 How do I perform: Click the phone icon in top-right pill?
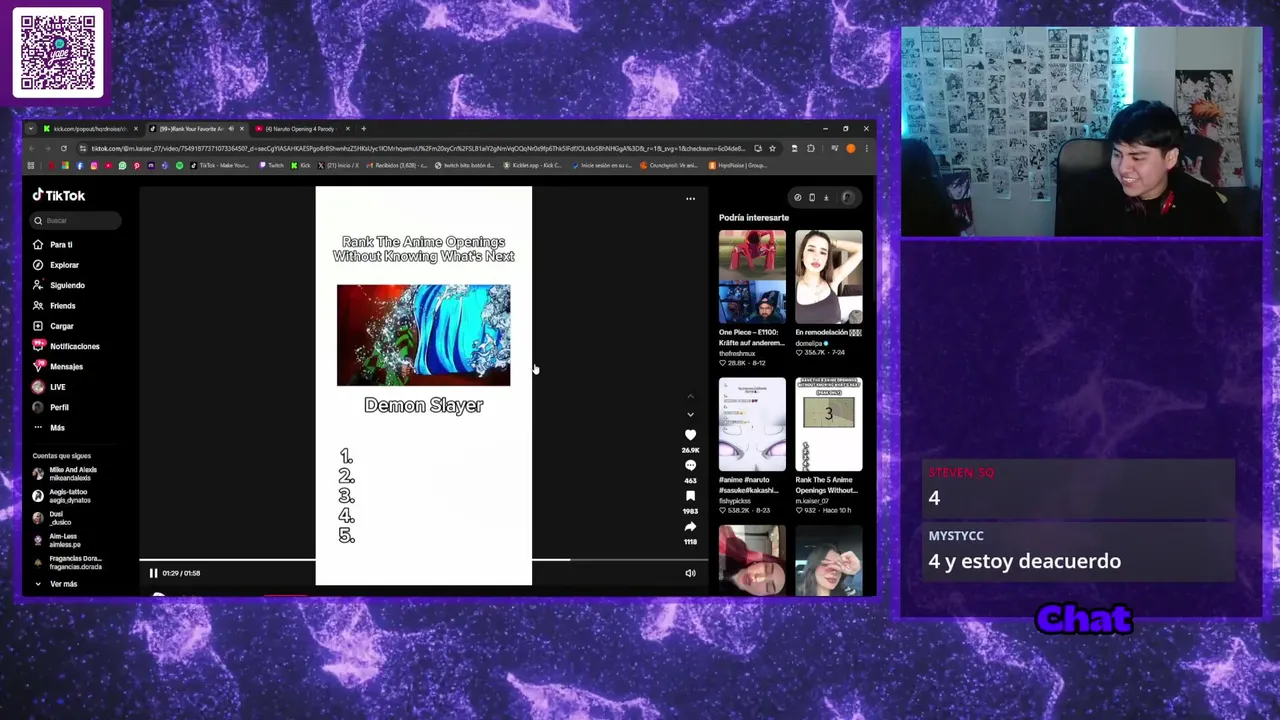[x=811, y=198]
